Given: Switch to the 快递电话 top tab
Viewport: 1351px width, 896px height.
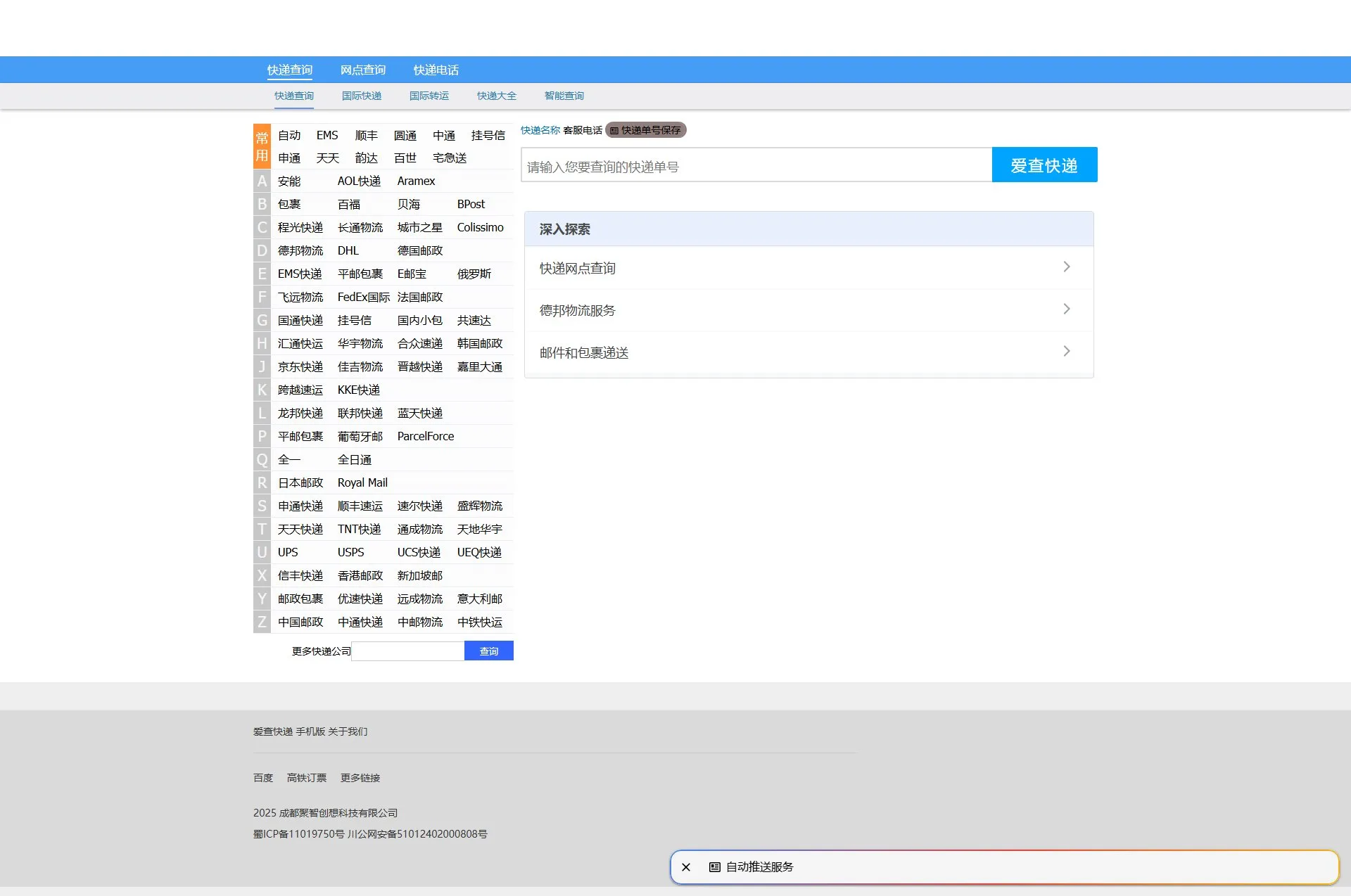Looking at the screenshot, I should (x=436, y=70).
